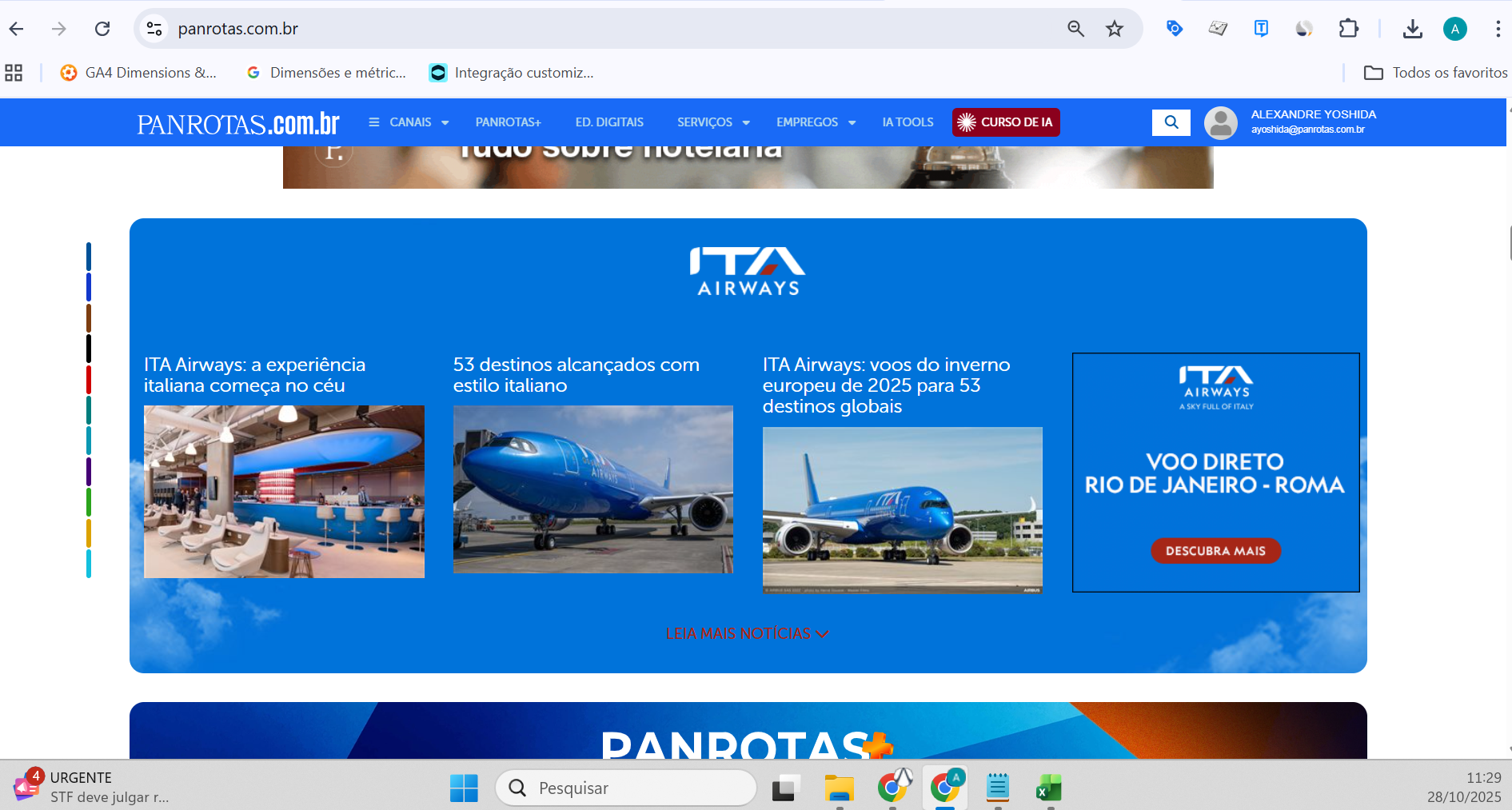Open the ITA lounge article thumbnail

click(284, 491)
